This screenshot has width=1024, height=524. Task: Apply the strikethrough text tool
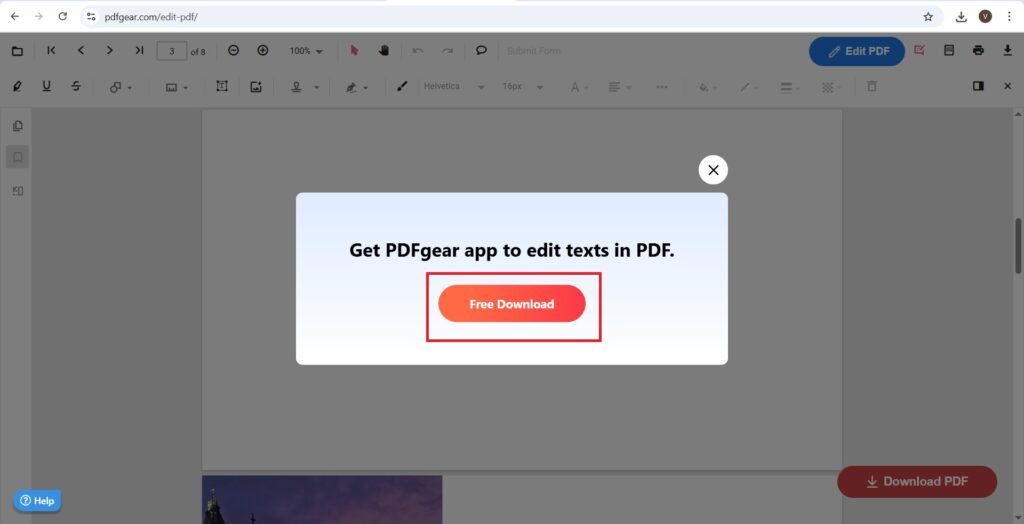(76, 87)
